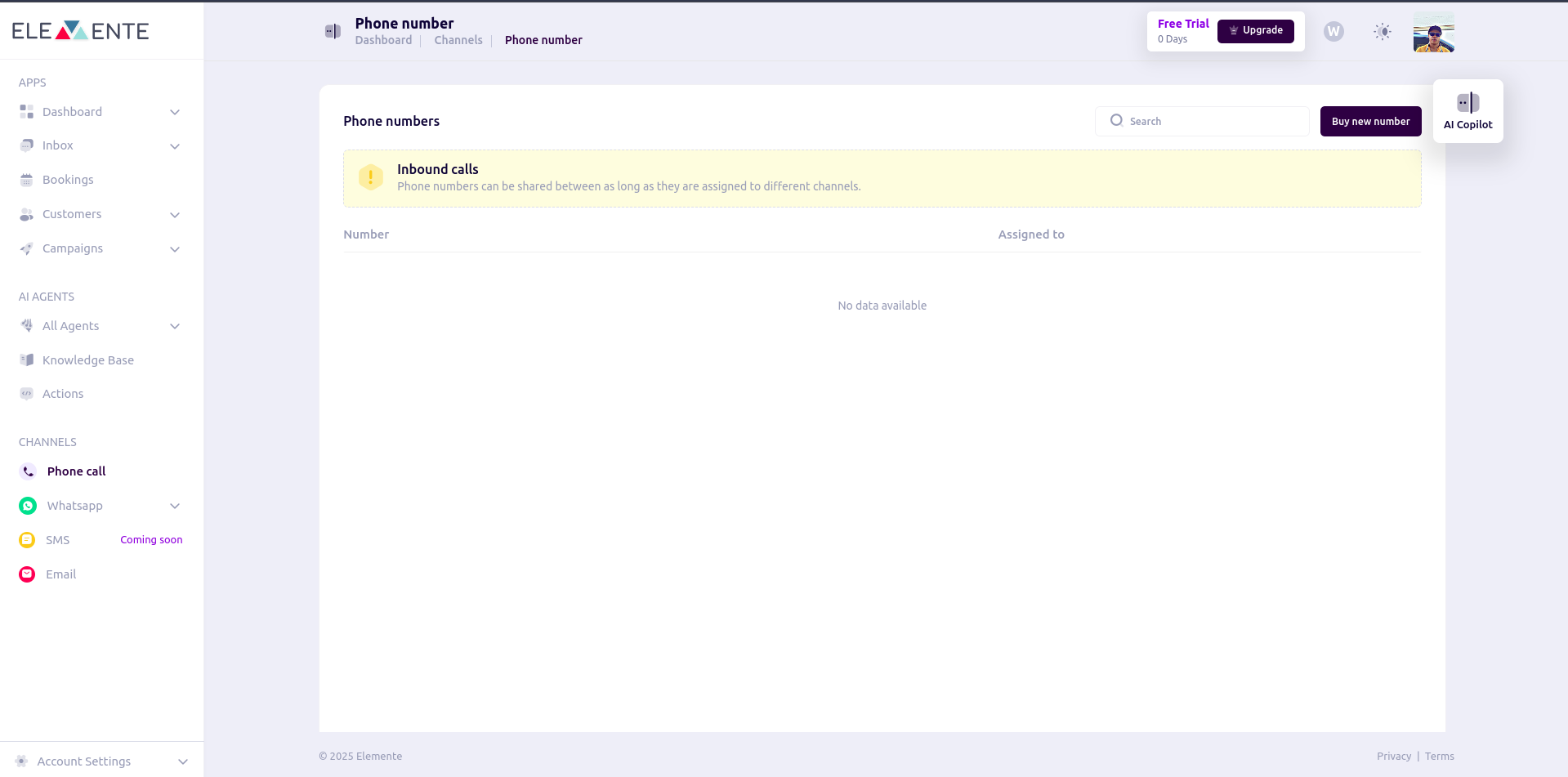This screenshot has height=777, width=1568.
Task: Click the Dashboard grid icon in sidebar
Action: point(27,112)
